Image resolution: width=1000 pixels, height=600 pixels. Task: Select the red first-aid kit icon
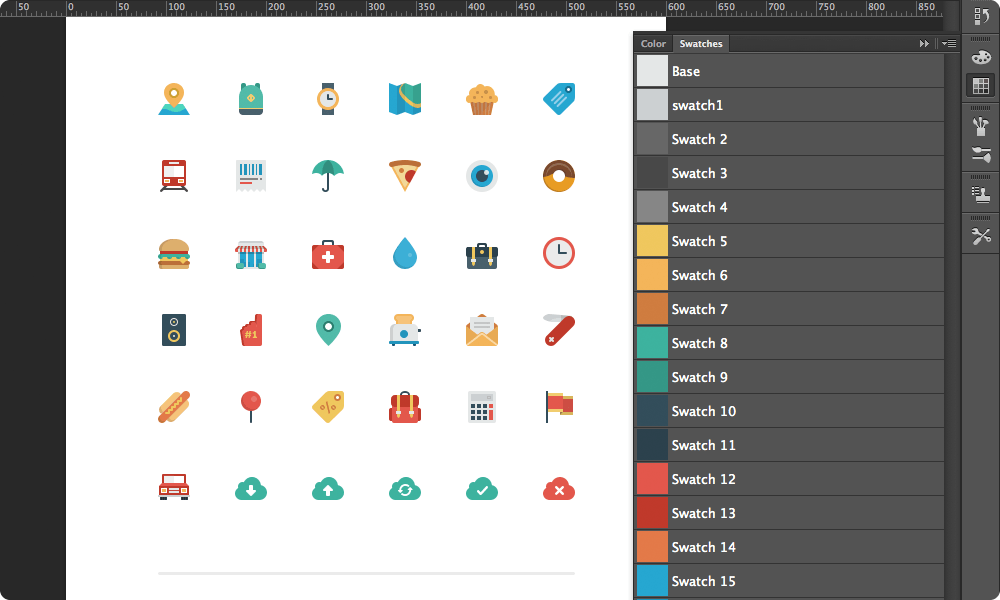click(328, 254)
